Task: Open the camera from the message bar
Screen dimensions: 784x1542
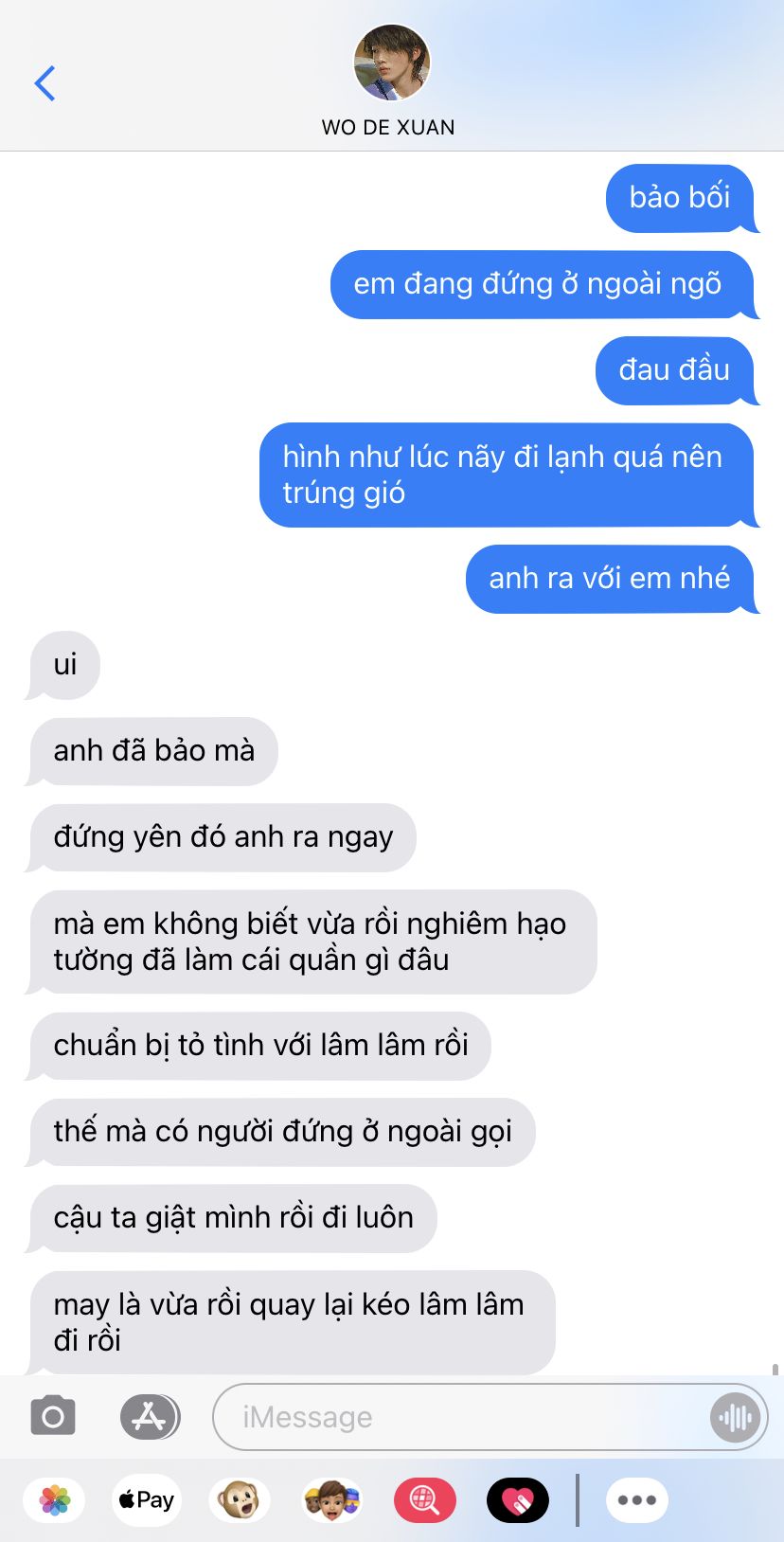Action: click(x=53, y=1417)
